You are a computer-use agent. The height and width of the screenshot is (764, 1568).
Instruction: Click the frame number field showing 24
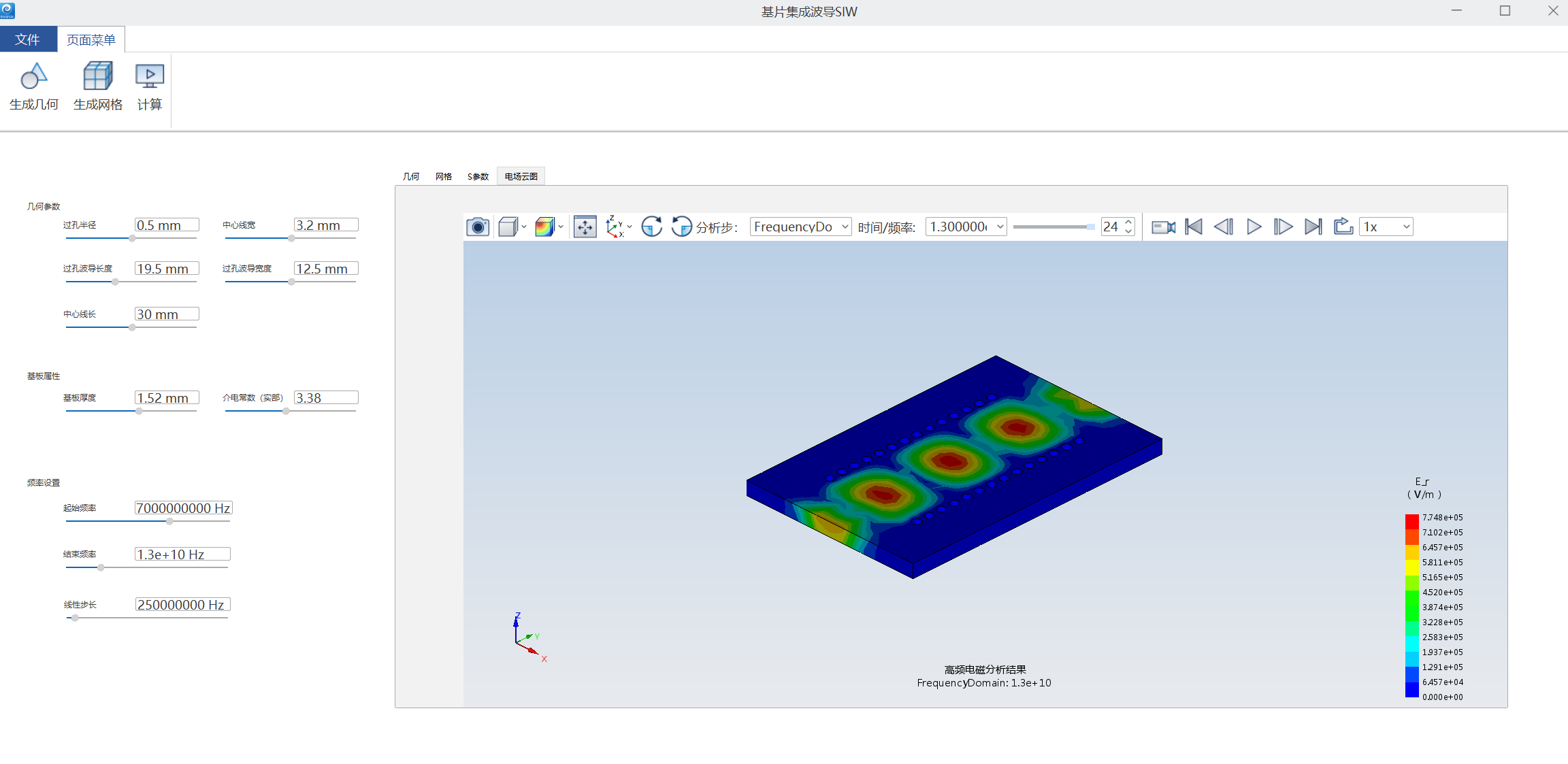tap(1111, 227)
